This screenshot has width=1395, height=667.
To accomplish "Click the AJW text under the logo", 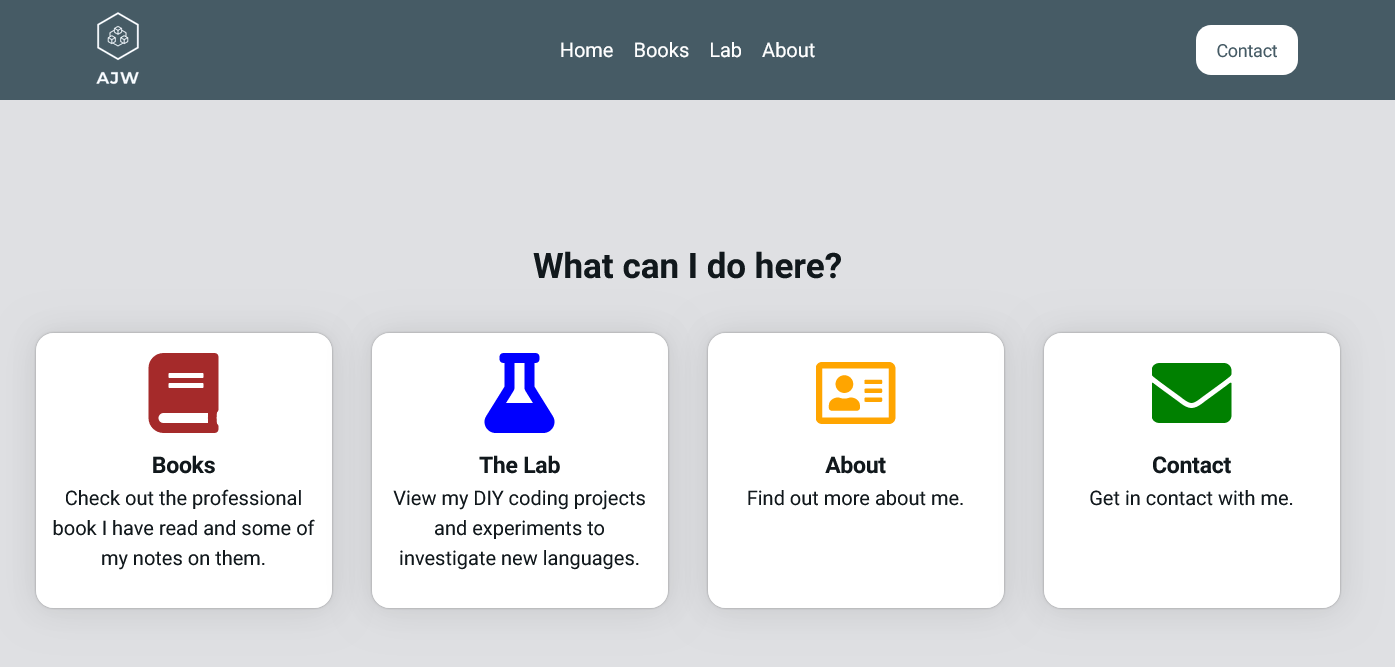I will click(x=117, y=79).
